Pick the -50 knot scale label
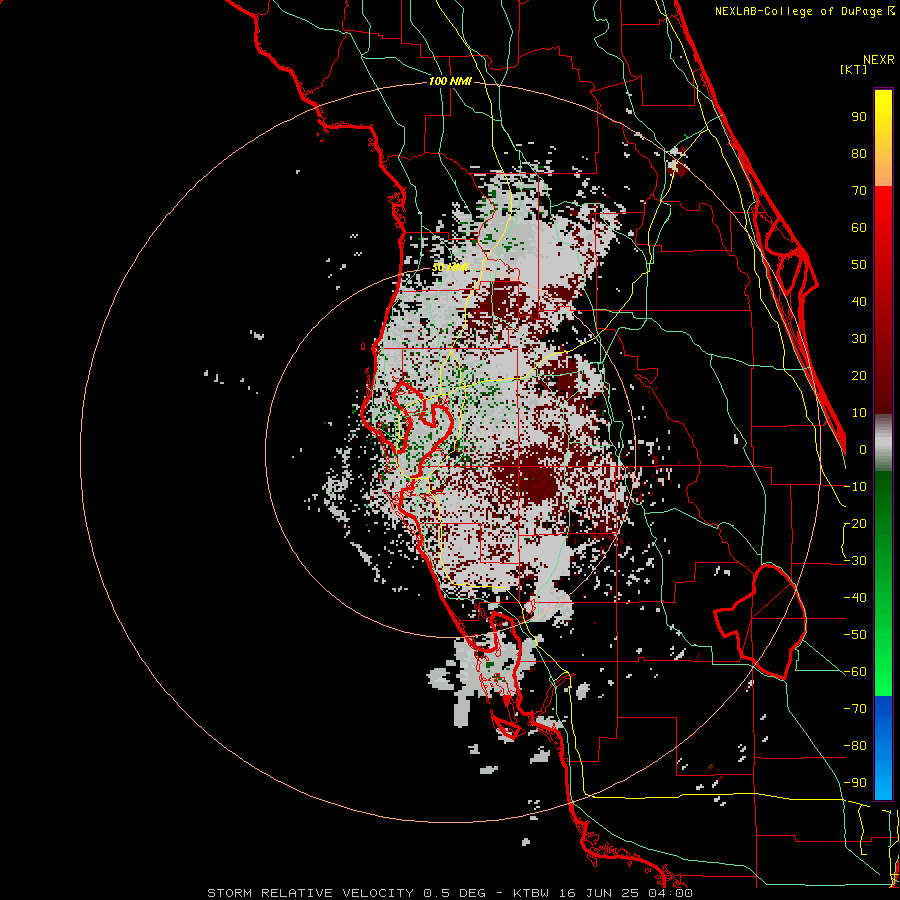Viewport: 900px width, 900px height. (855, 635)
